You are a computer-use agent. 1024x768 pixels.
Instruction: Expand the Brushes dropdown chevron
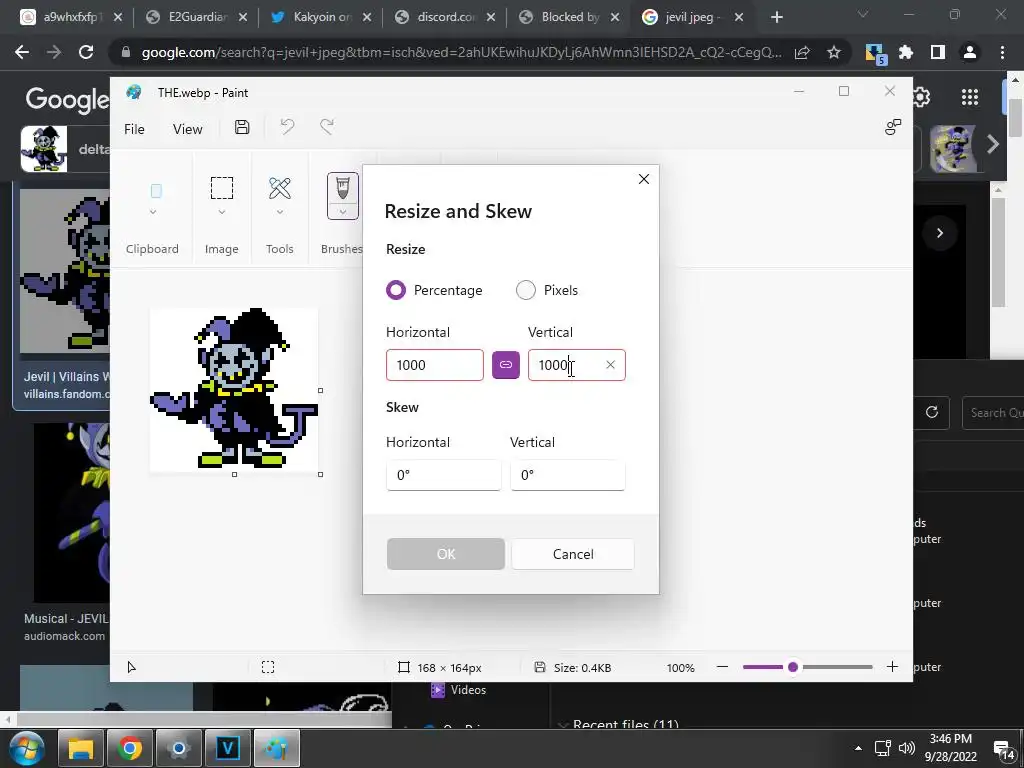pos(343,212)
